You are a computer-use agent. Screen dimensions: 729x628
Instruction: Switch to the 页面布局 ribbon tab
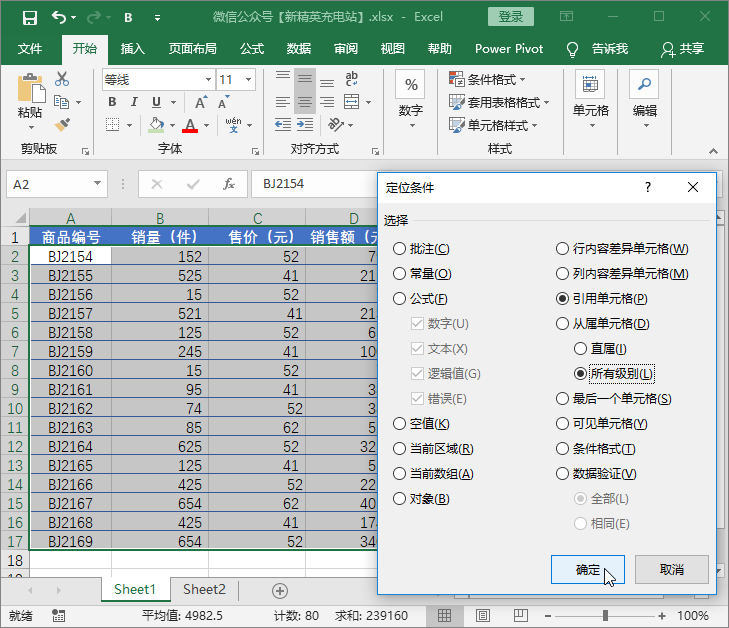192,49
